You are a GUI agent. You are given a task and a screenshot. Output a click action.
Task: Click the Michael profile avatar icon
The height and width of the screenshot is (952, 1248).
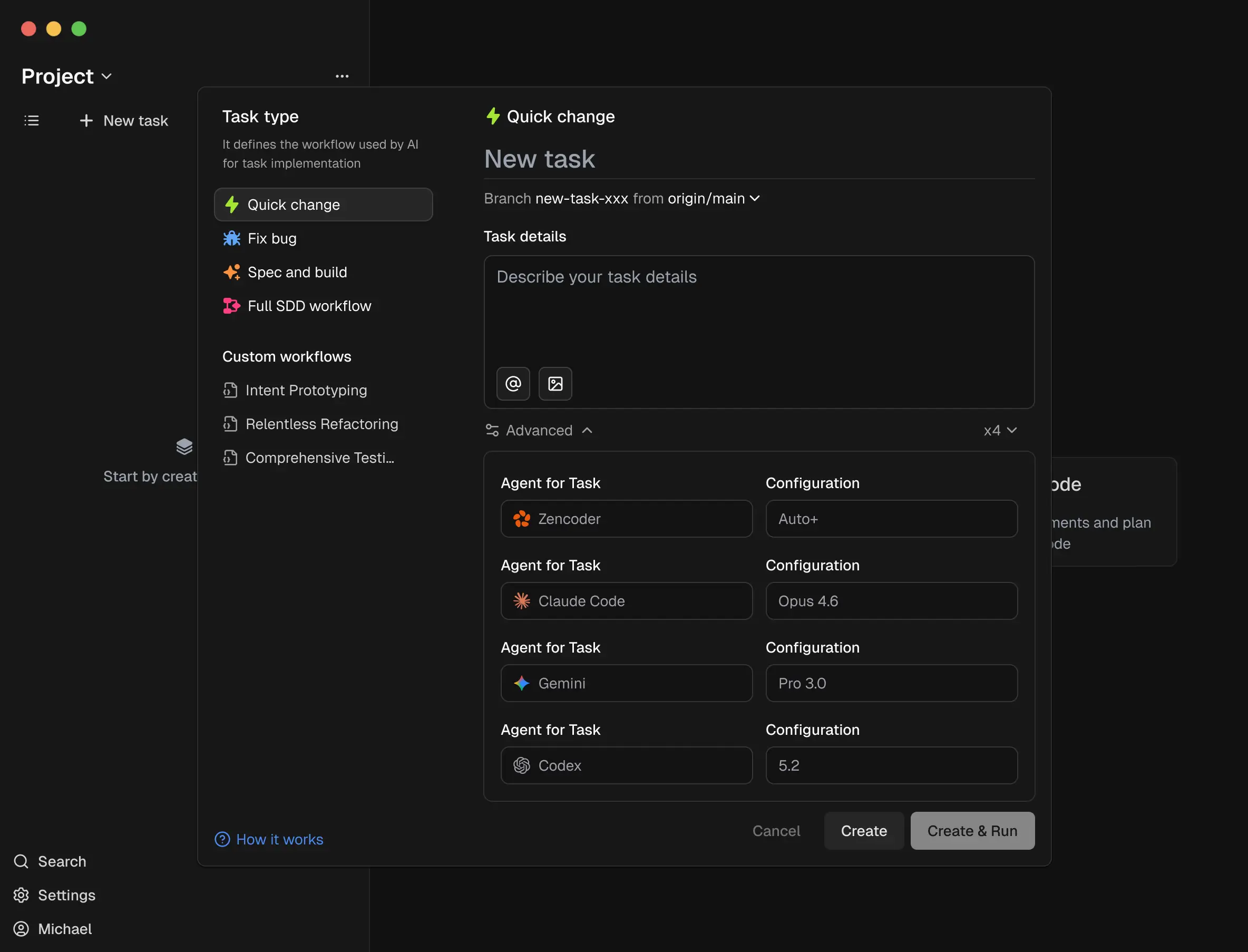tap(21, 929)
